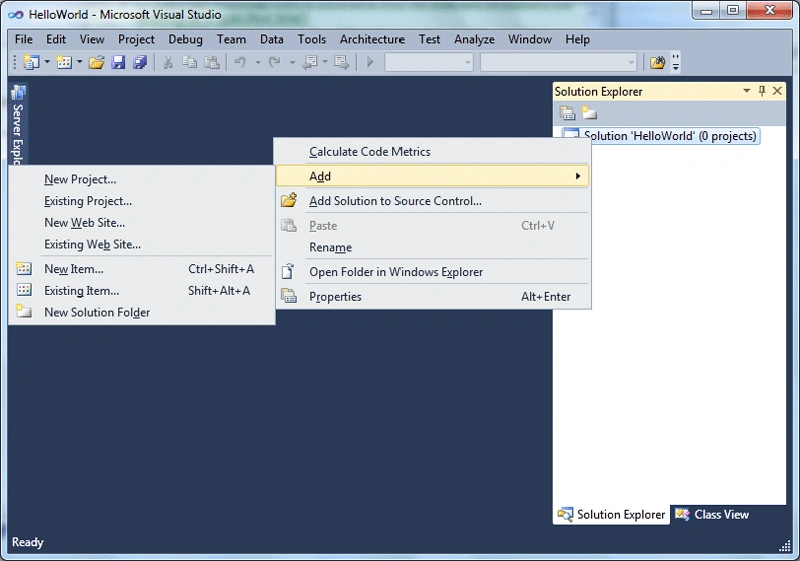
Task: Click the Paste toolbar icon
Action: coord(212,62)
